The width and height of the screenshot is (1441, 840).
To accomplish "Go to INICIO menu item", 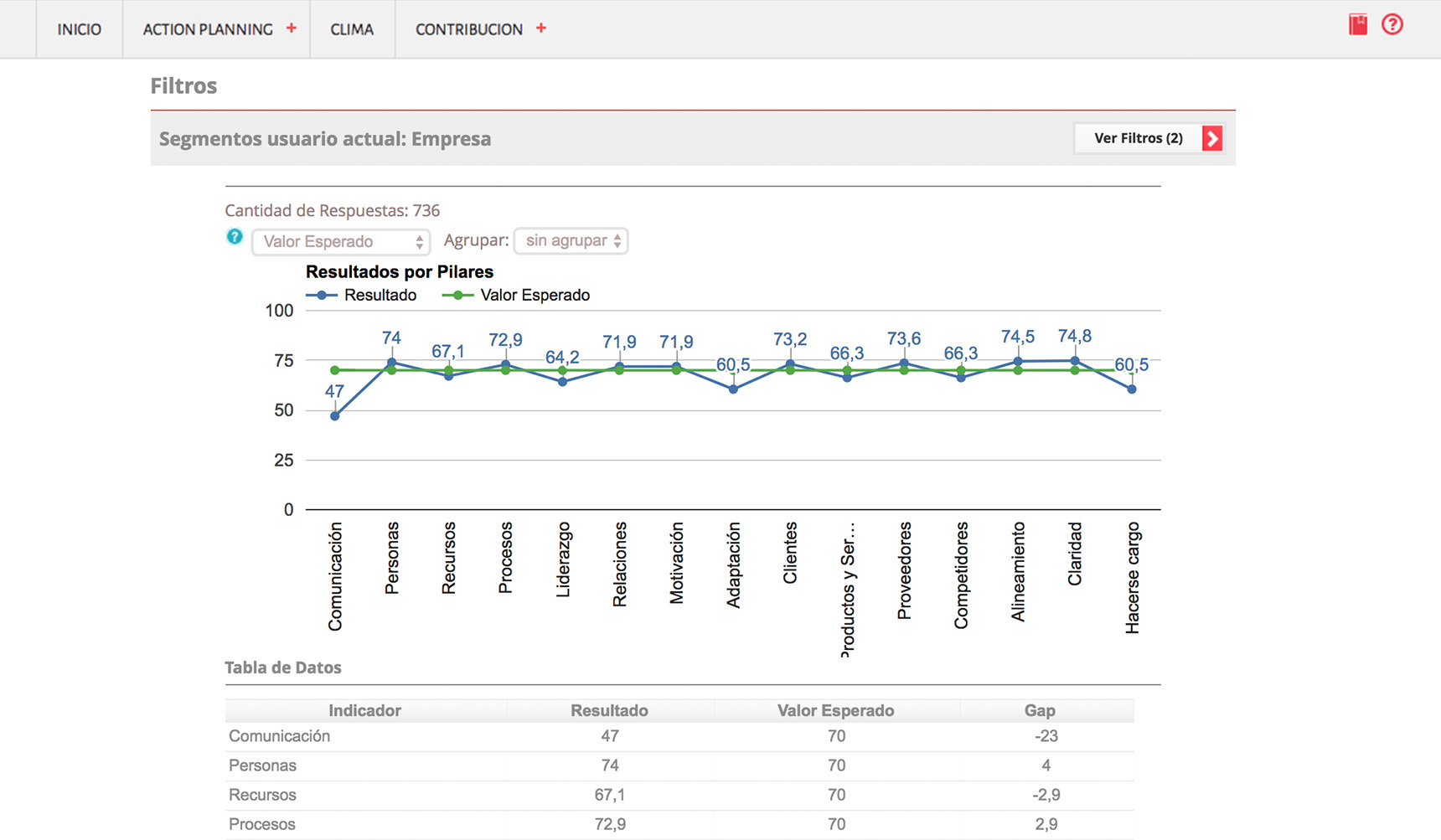I will (x=80, y=29).
